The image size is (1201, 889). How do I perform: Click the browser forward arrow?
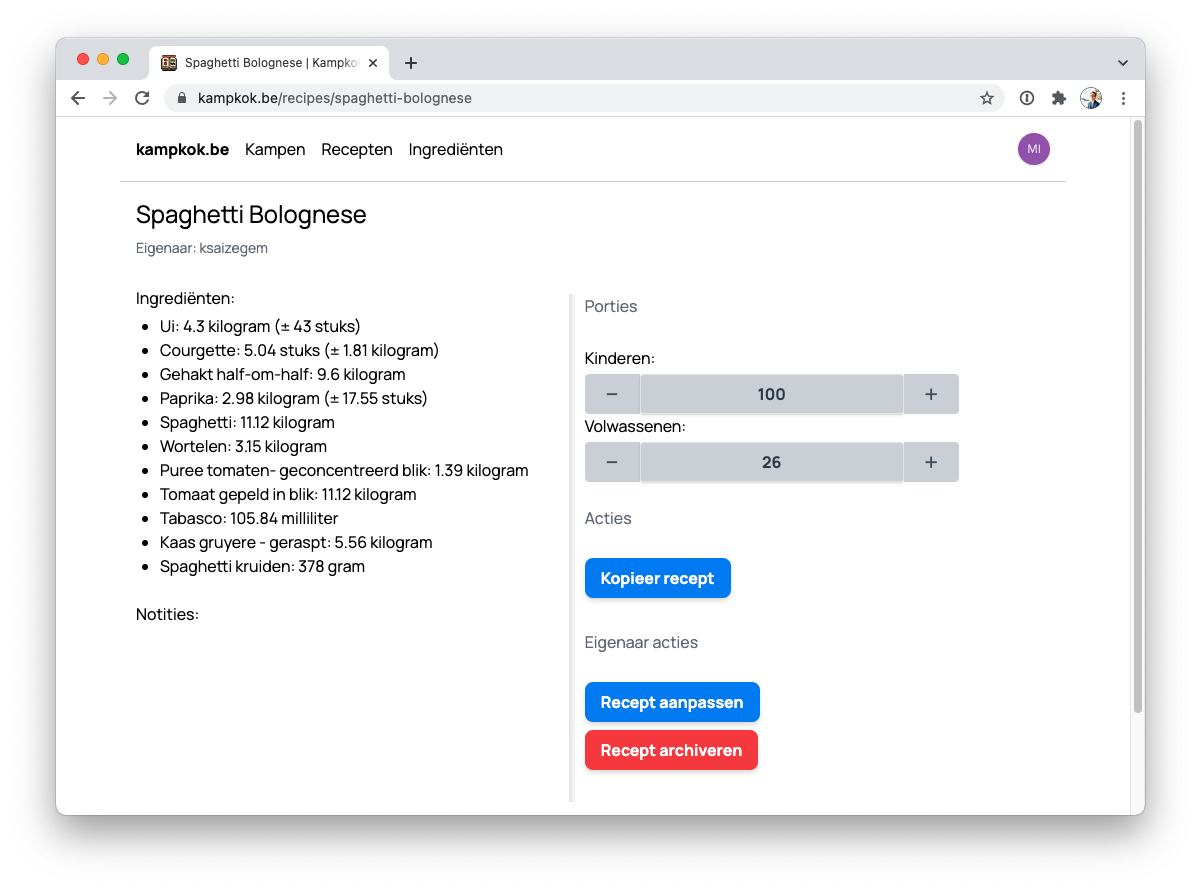coord(110,98)
